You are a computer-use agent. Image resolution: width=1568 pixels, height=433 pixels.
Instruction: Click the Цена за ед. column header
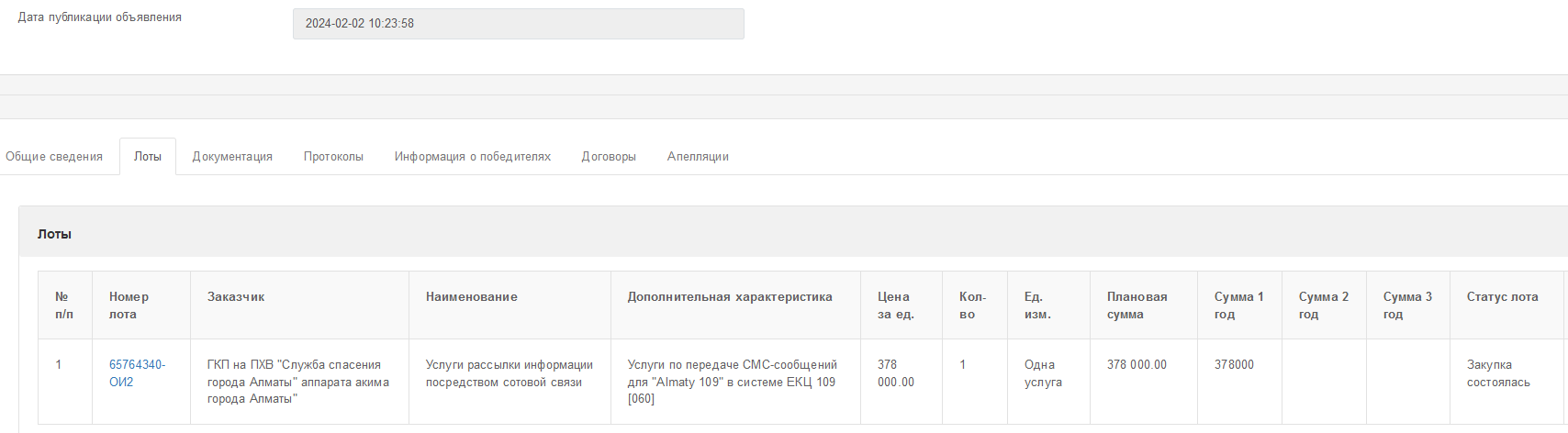894,305
